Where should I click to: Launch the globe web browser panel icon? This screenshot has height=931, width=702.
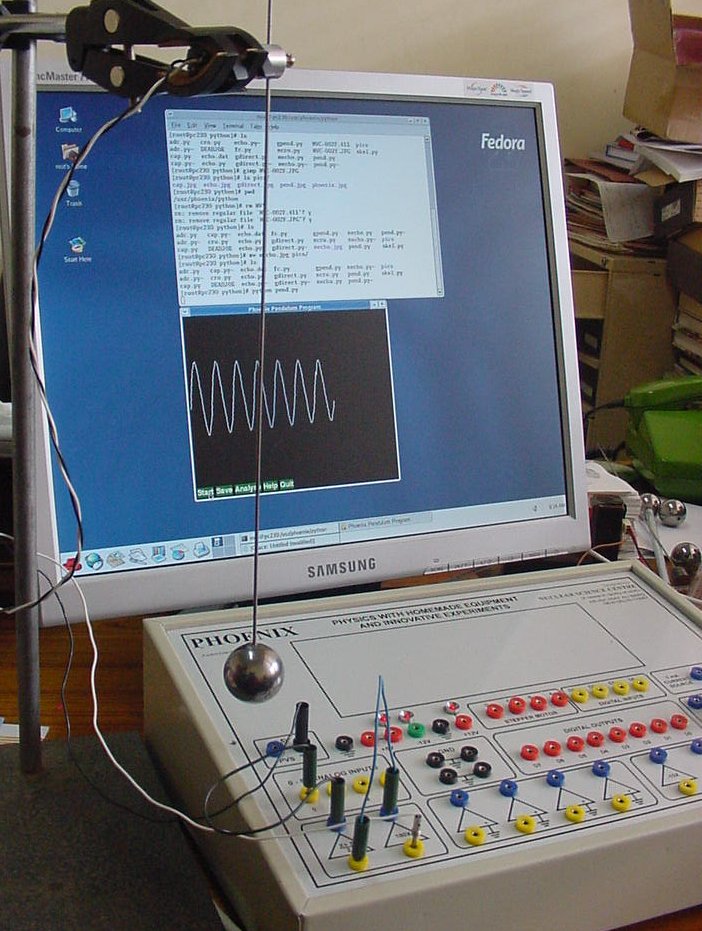(93, 560)
